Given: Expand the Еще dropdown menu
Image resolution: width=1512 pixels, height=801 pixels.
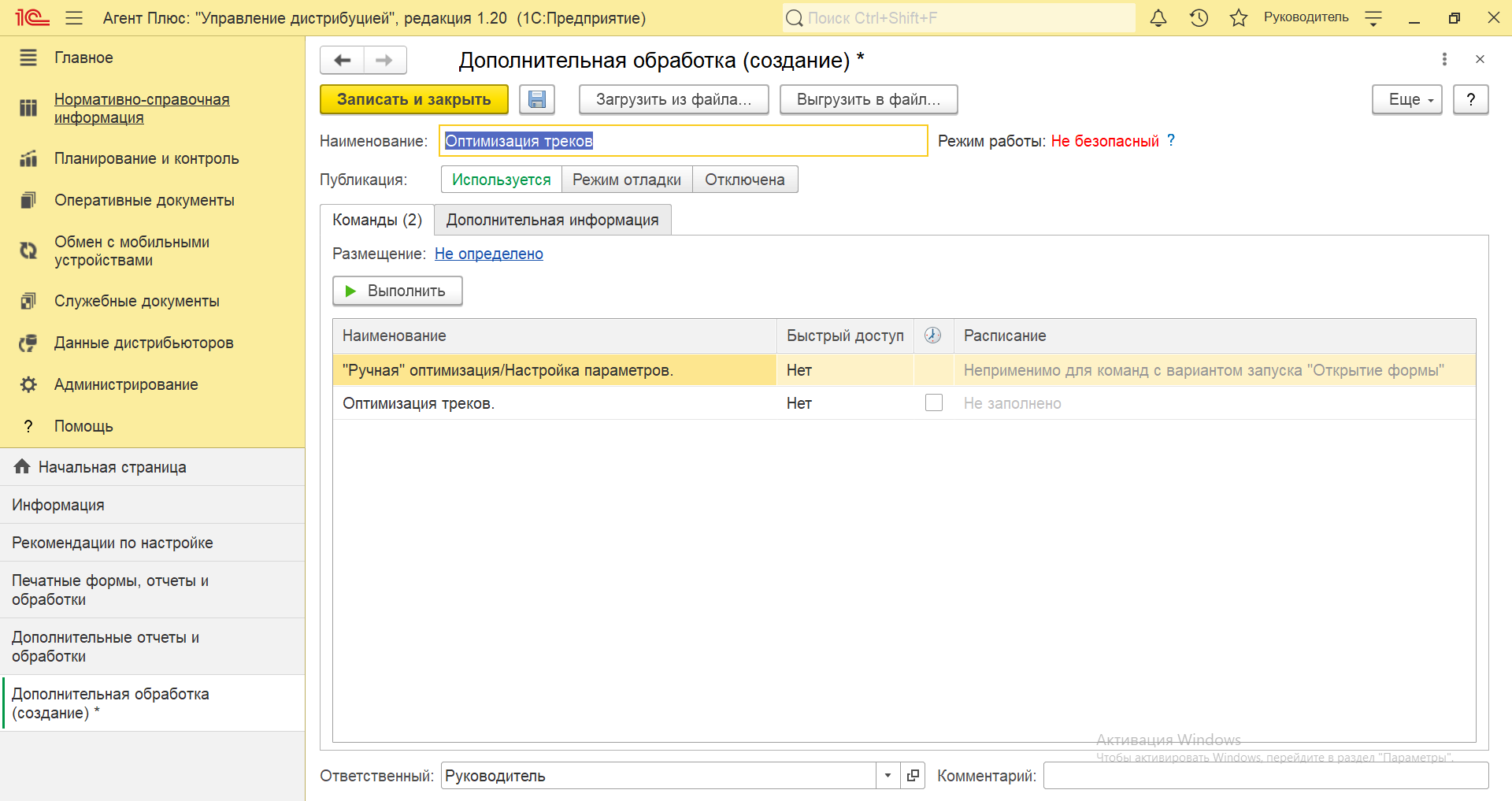Looking at the screenshot, I should point(1406,100).
